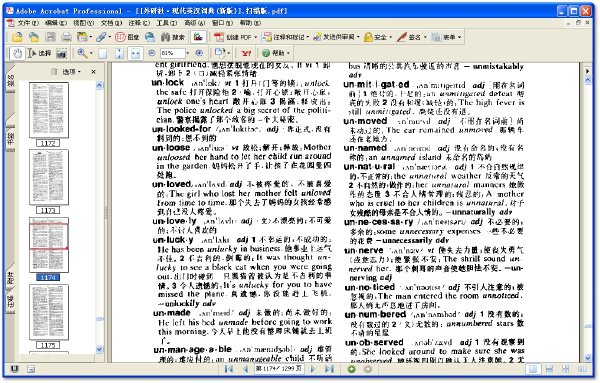Click the Fit Width icon
600x383 pixels.
pos(135,54)
